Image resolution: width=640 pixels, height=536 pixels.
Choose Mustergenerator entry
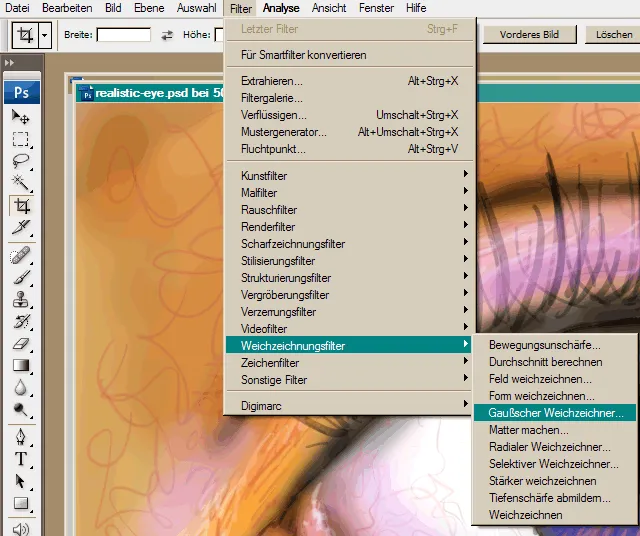[350, 132]
